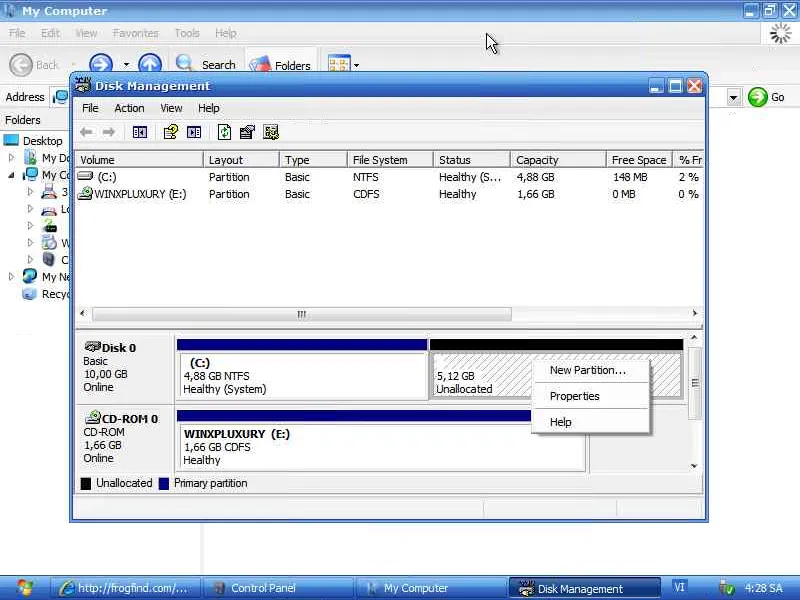Select the WINXPLUXURY (E:) volume row icon

(x=85, y=193)
